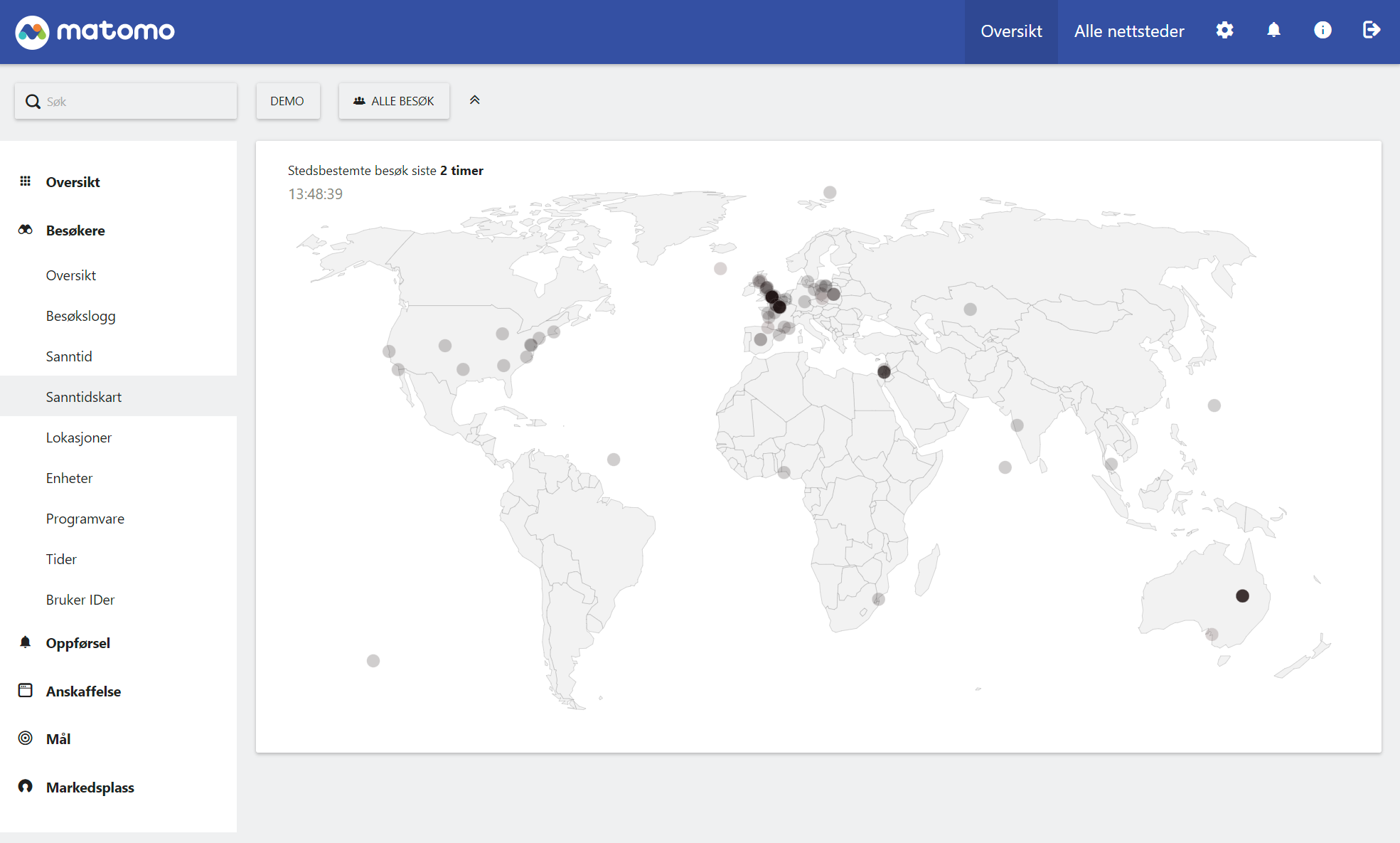1400x843 pixels.
Task: Collapse the top controls with double chevron
Action: 475,100
